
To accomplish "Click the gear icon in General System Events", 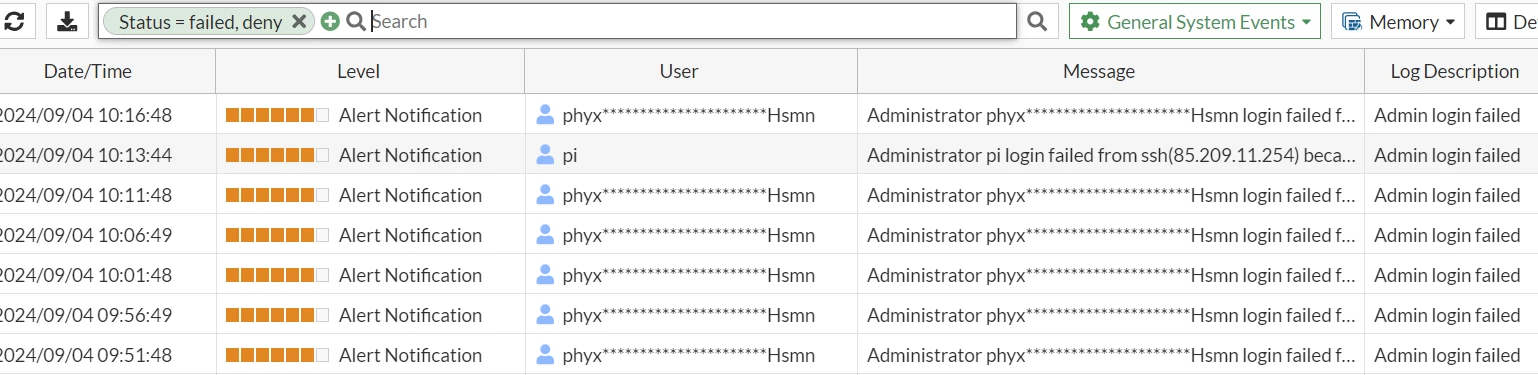I will tap(1090, 21).
